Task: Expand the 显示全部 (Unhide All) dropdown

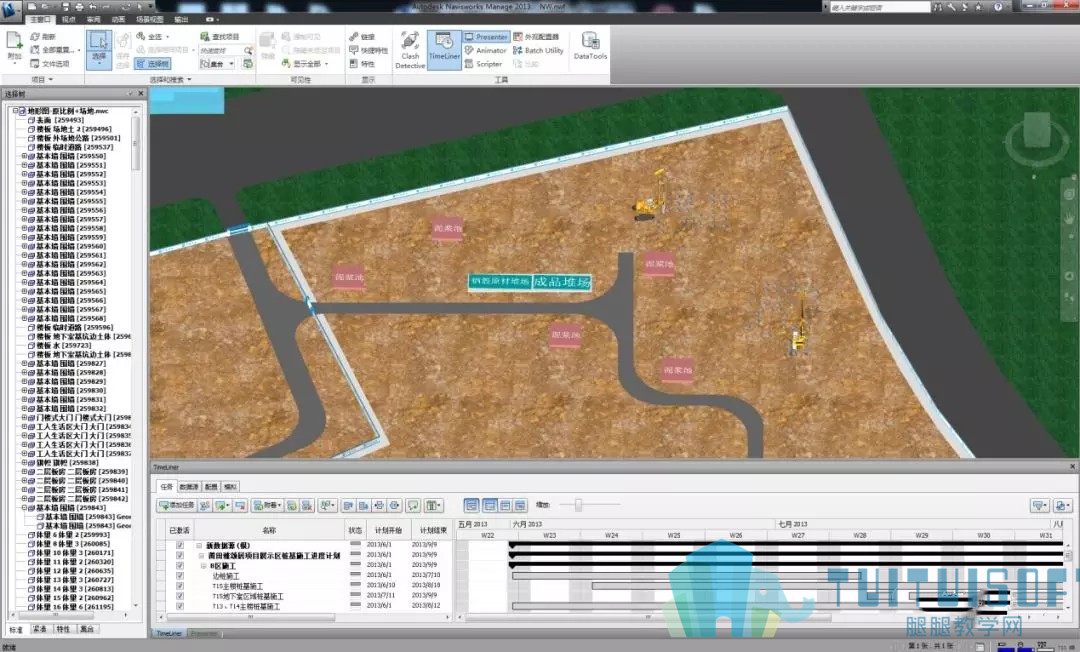Action: pos(326,64)
